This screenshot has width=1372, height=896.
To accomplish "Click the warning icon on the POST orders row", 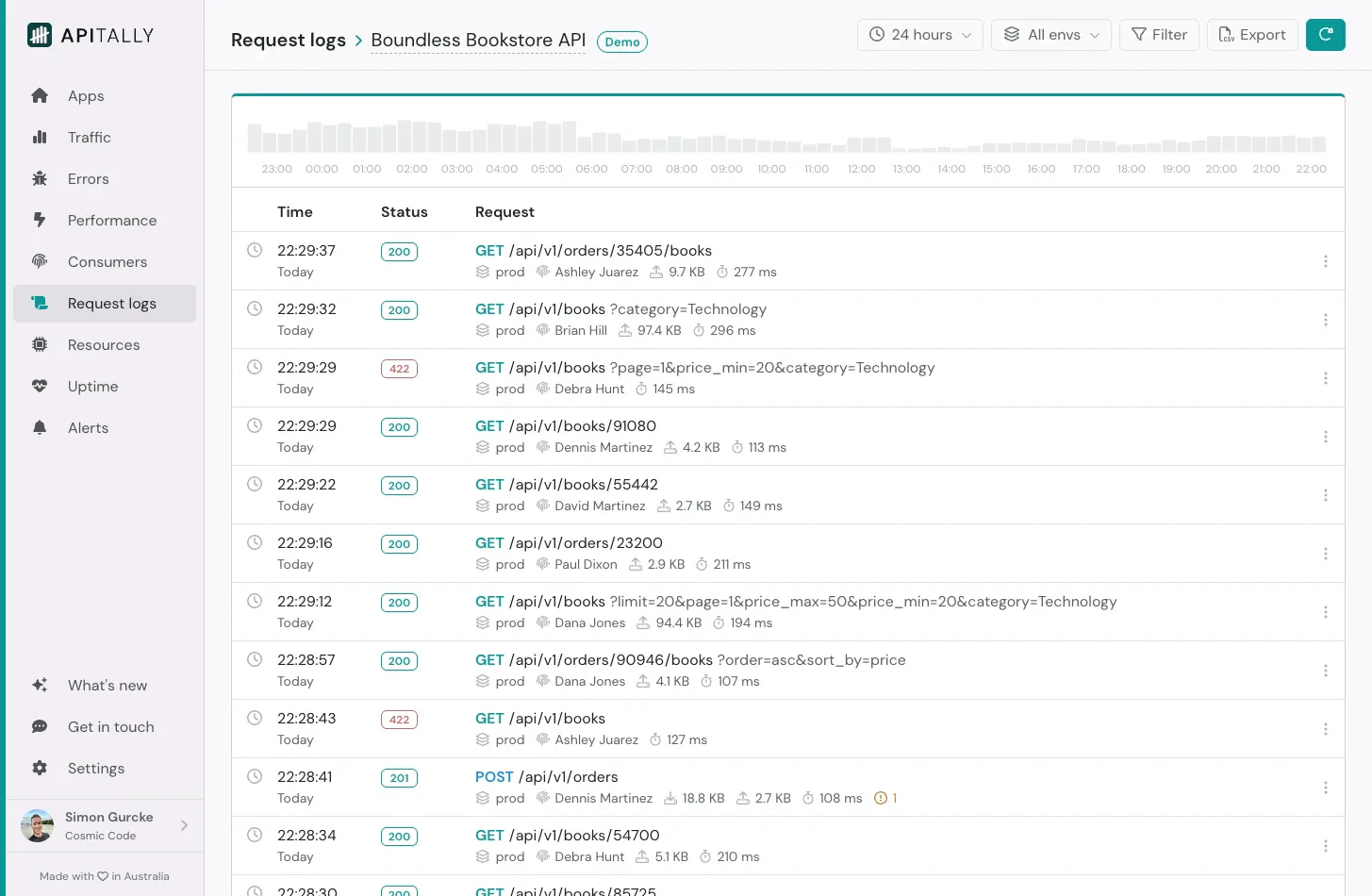I will point(881,798).
